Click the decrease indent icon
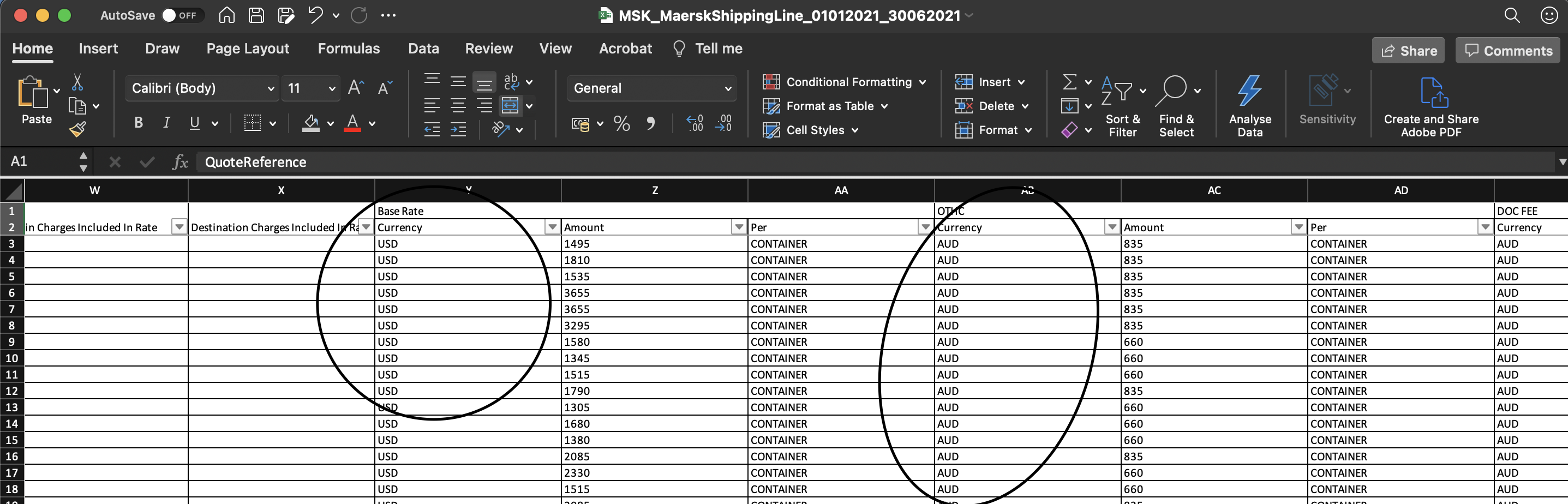 click(432, 129)
